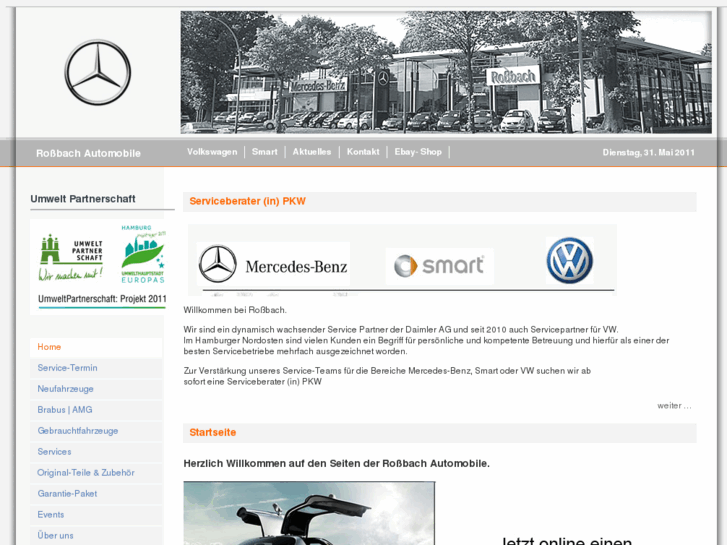Select Home in the sidebar
The image size is (727, 545).
point(96,347)
